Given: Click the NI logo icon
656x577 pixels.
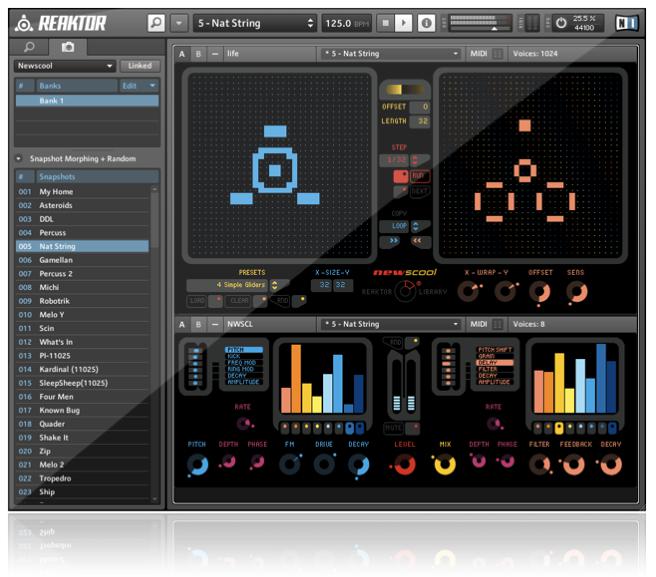Looking at the screenshot, I should click(626, 22).
